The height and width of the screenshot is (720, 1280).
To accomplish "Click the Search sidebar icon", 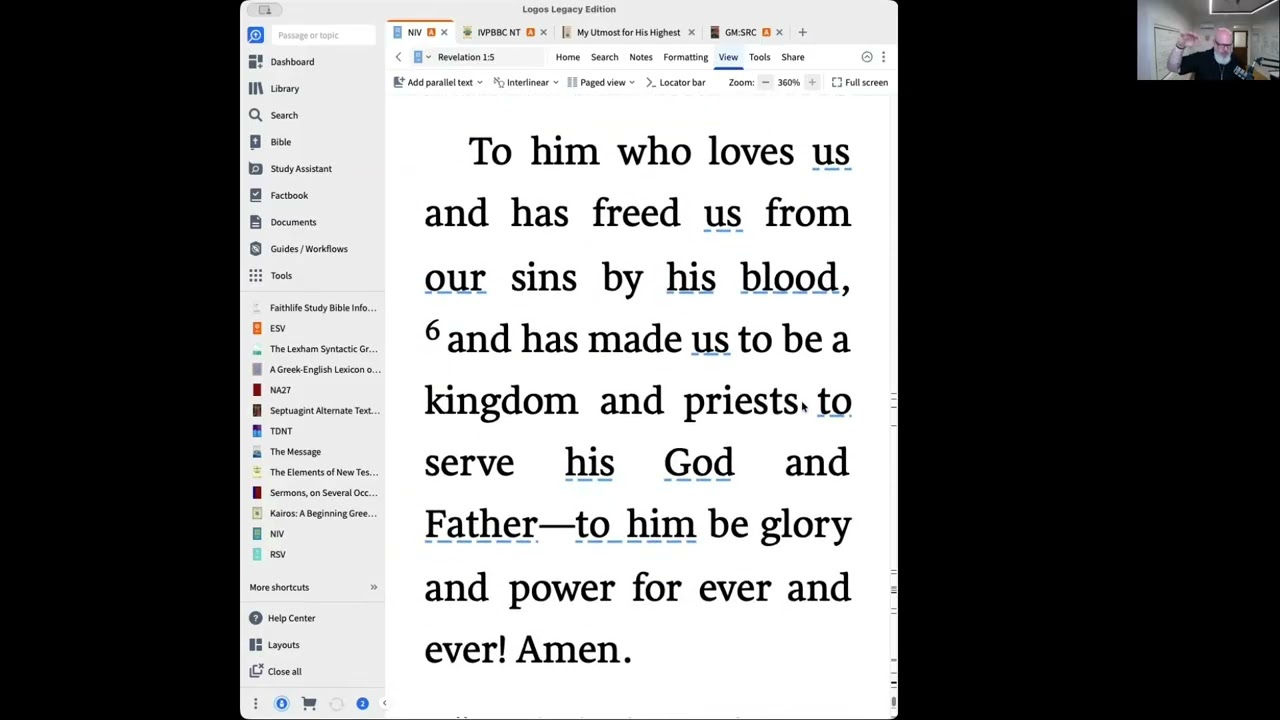I will coord(256,115).
